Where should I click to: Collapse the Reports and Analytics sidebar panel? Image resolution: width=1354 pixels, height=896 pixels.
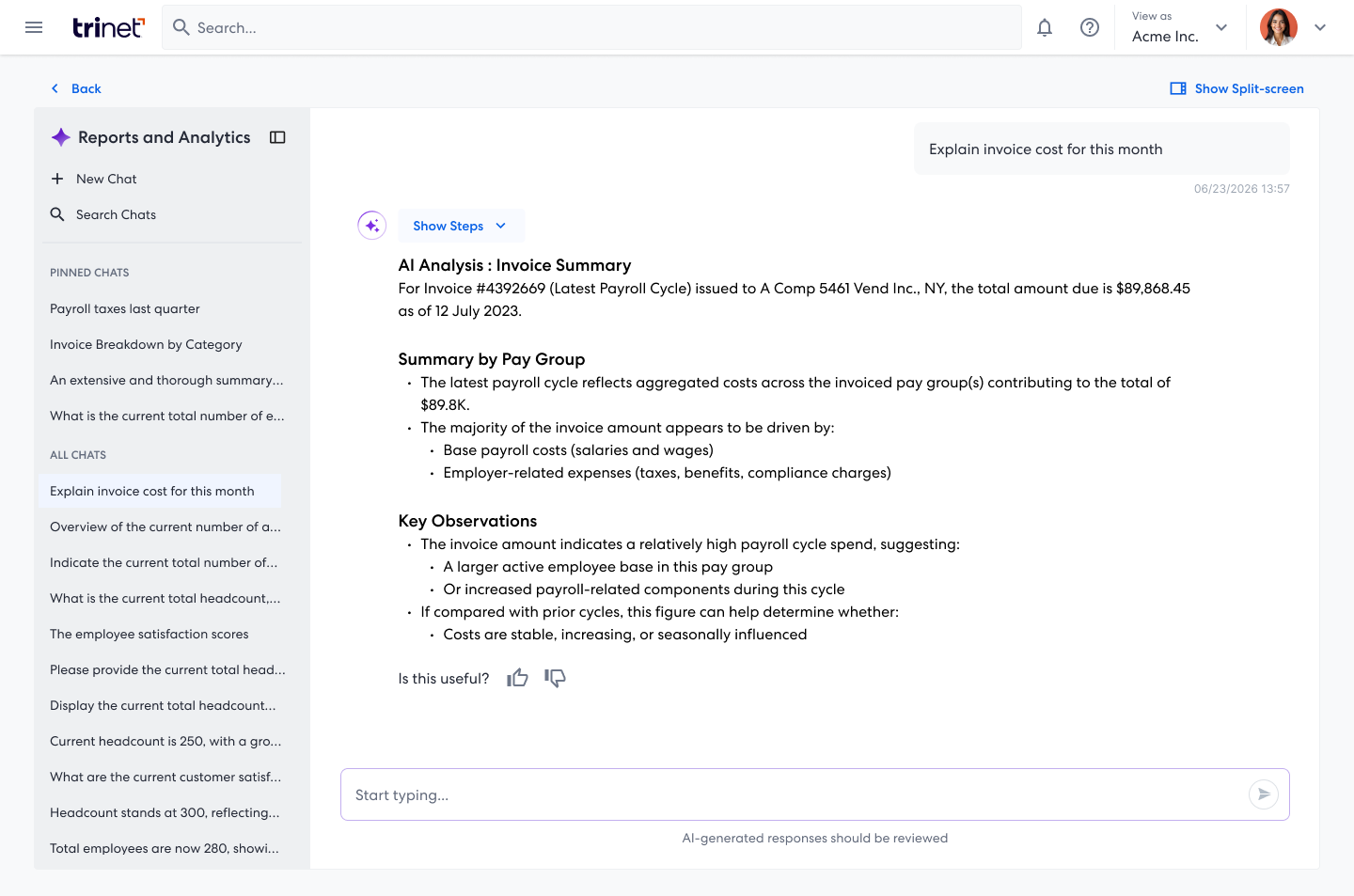pyautogui.click(x=277, y=137)
